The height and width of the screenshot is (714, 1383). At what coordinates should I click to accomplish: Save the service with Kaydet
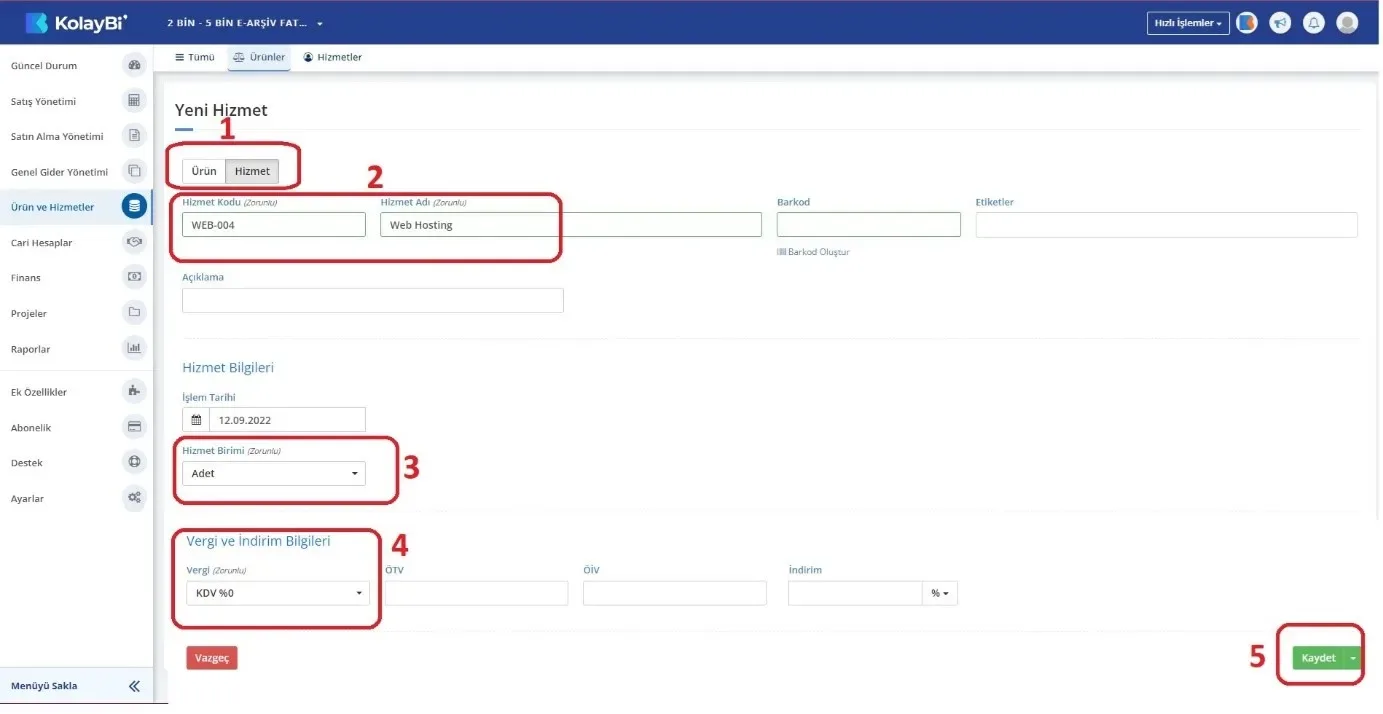1319,658
